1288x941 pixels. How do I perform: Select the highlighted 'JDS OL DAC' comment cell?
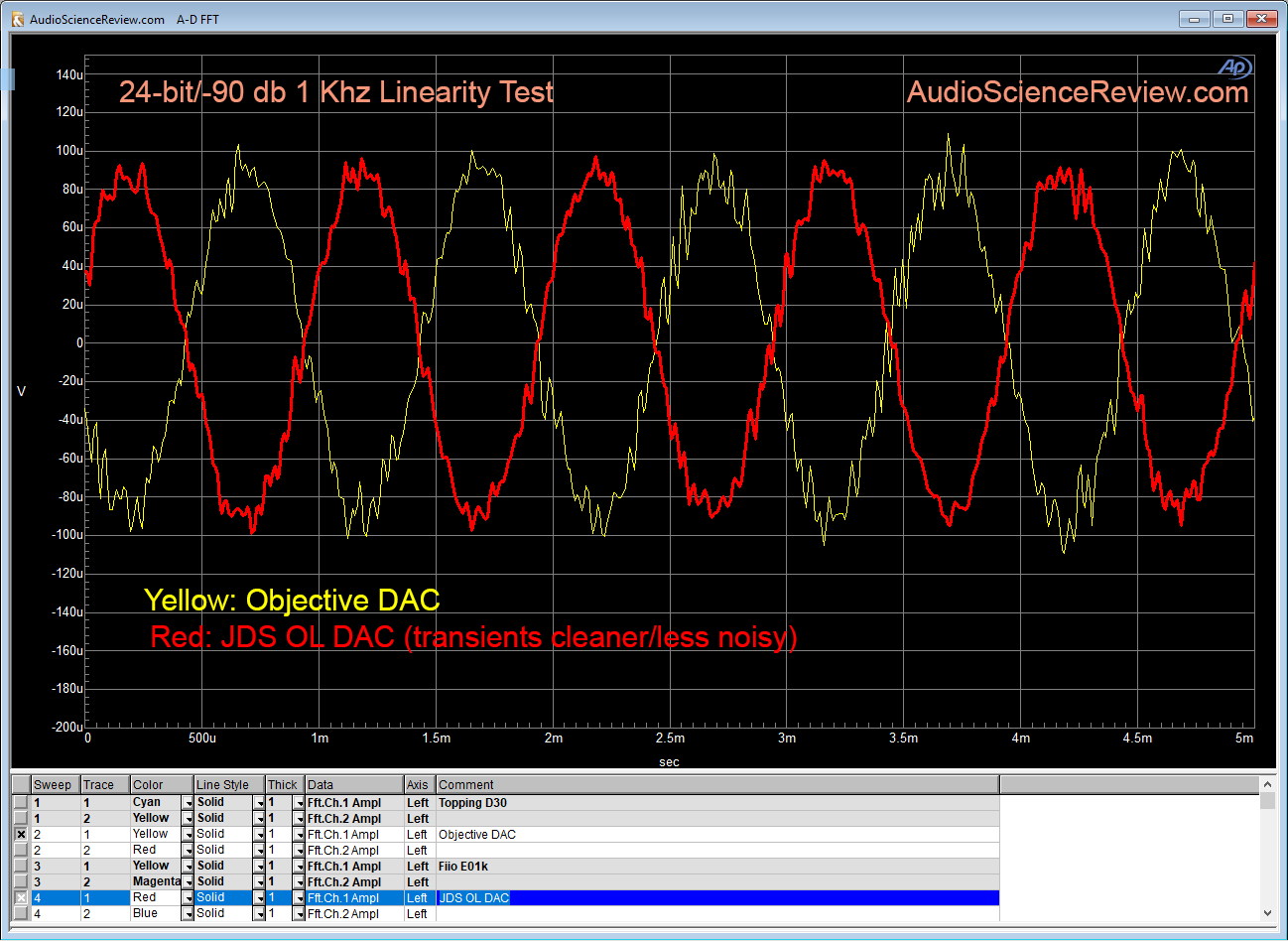tap(717, 898)
